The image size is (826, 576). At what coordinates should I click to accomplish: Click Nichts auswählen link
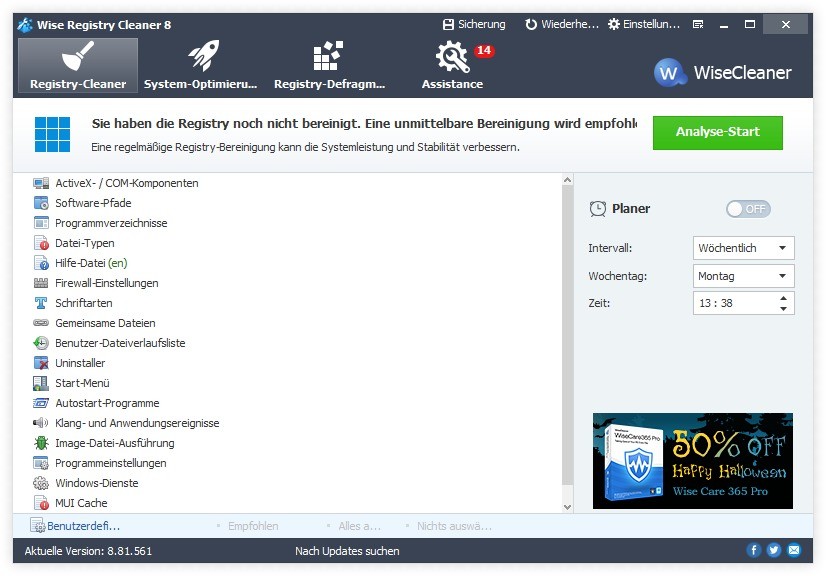point(454,526)
